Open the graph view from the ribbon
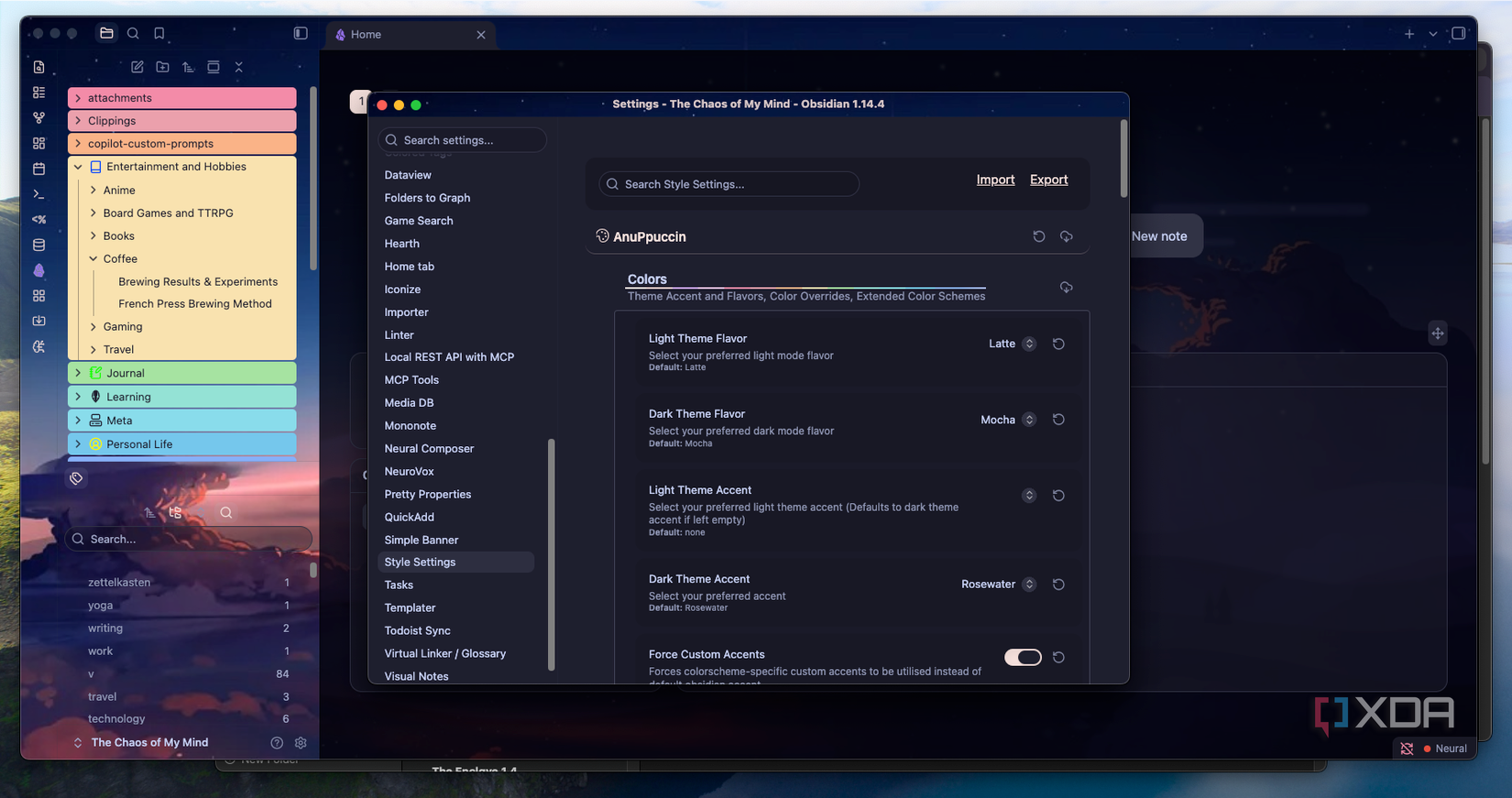Viewport: 1512px width, 798px height. (x=38, y=117)
